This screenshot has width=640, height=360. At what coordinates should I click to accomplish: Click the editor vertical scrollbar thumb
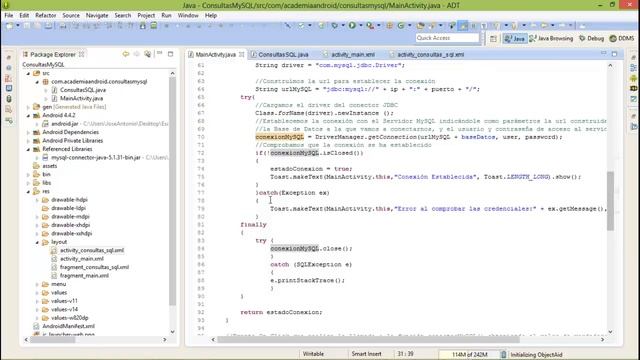click(610, 200)
